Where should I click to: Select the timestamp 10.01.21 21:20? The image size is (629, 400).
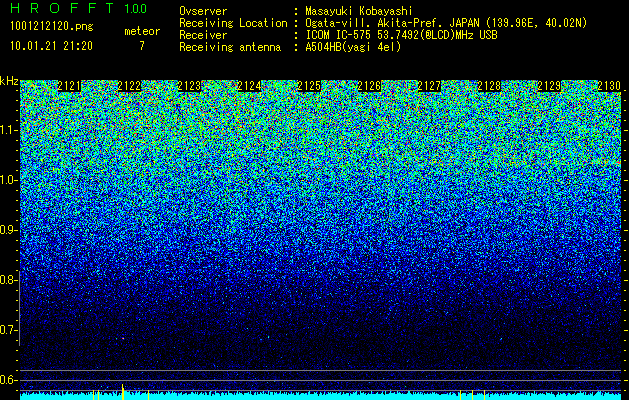click(51, 46)
